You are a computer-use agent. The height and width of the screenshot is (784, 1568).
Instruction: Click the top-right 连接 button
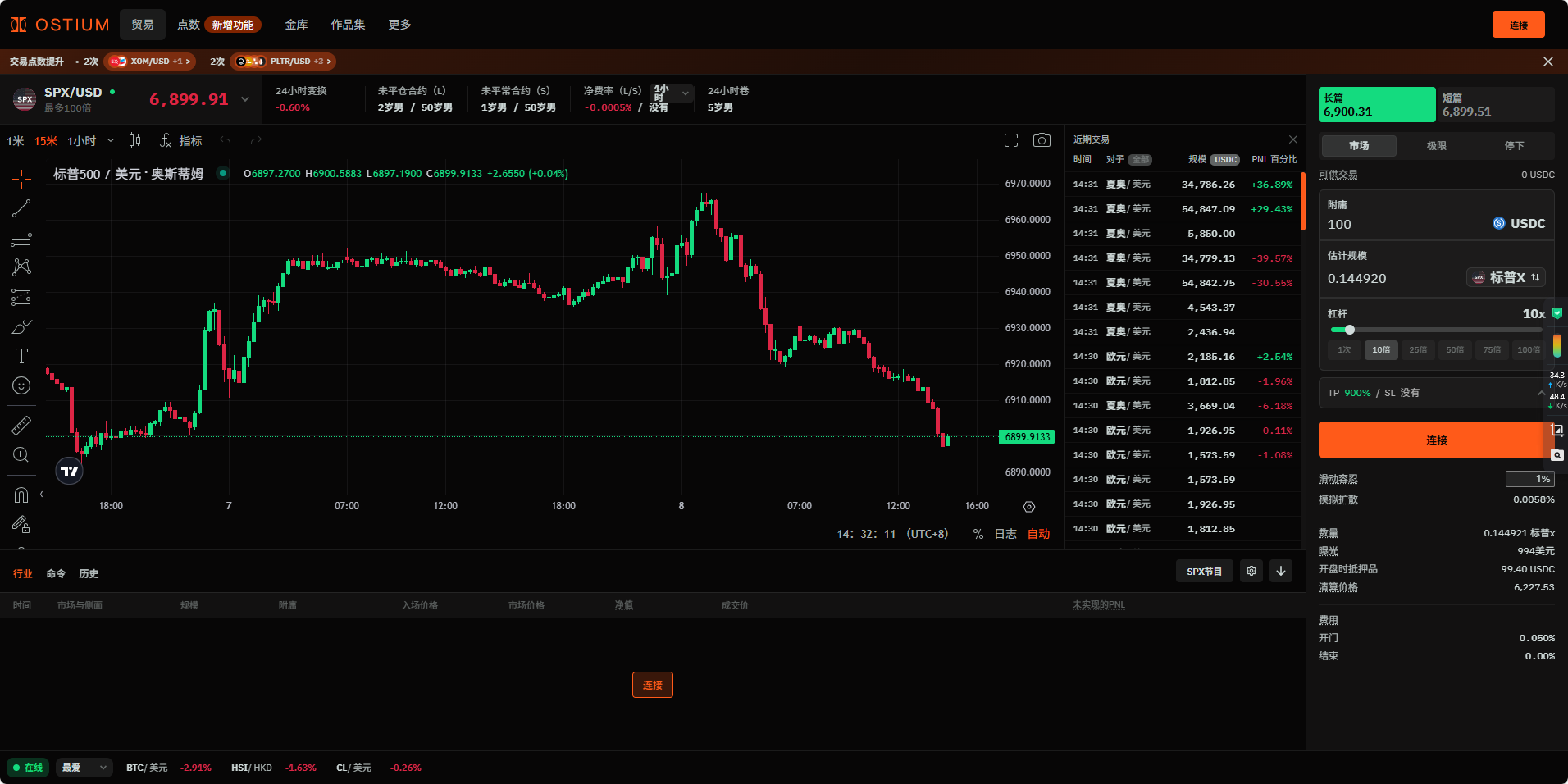[x=1518, y=25]
